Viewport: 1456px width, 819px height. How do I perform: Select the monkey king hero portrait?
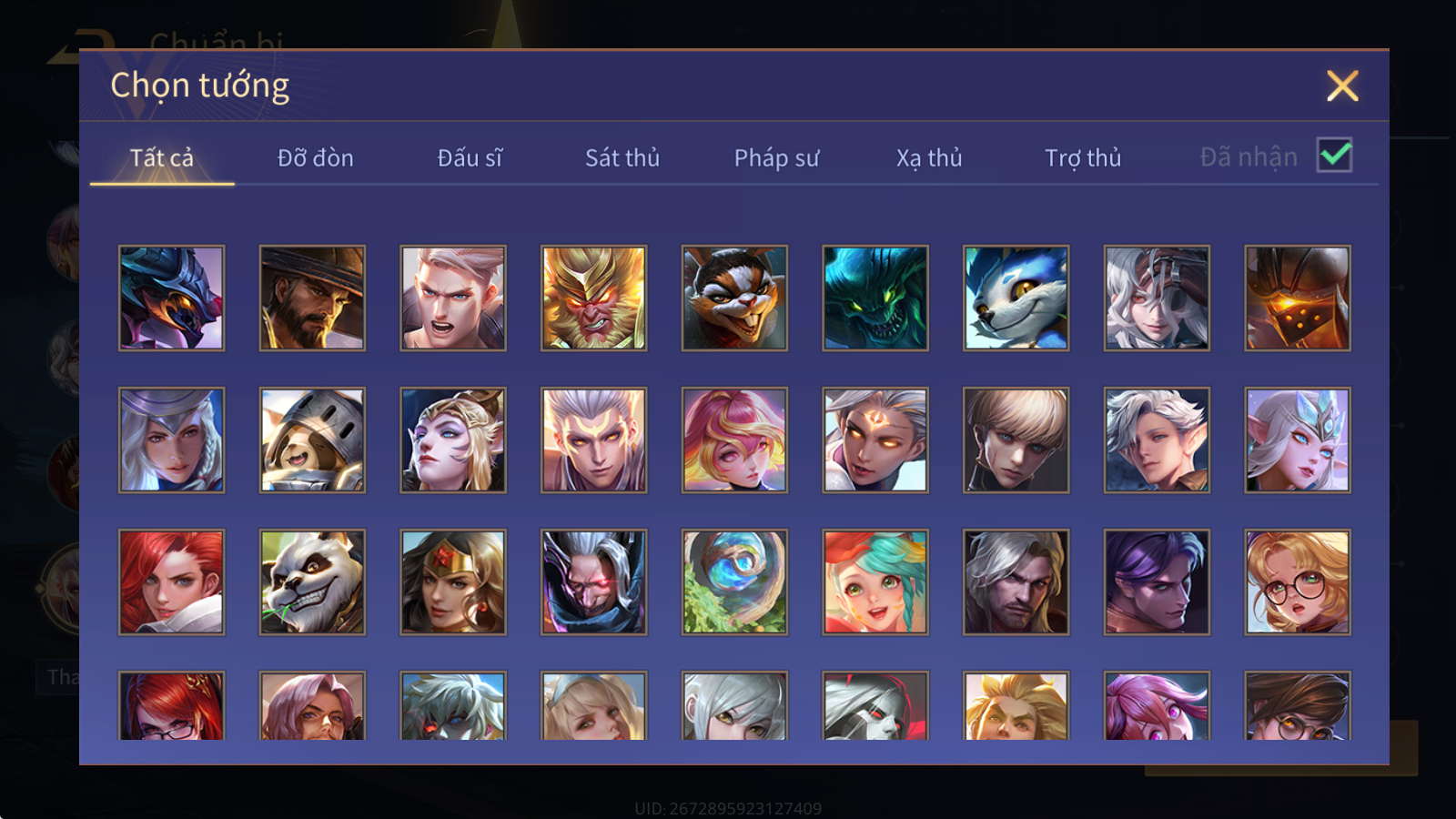(594, 298)
